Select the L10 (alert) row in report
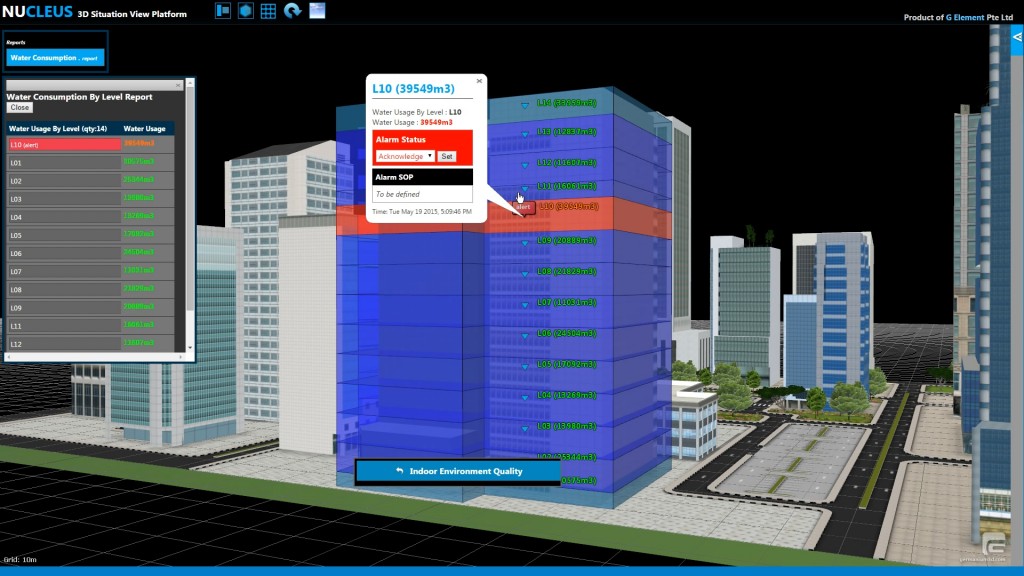This screenshot has width=1024, height=576. point(90,144)
